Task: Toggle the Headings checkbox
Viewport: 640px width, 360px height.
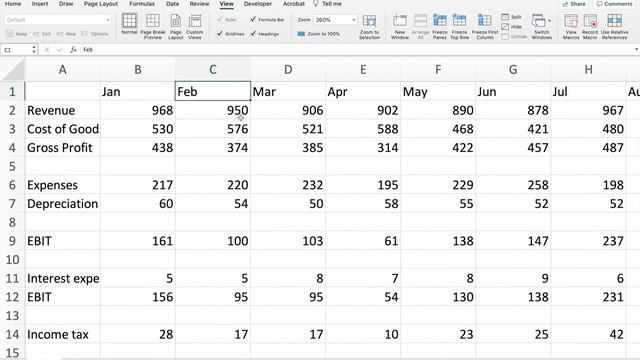Action: pos(253,34)
